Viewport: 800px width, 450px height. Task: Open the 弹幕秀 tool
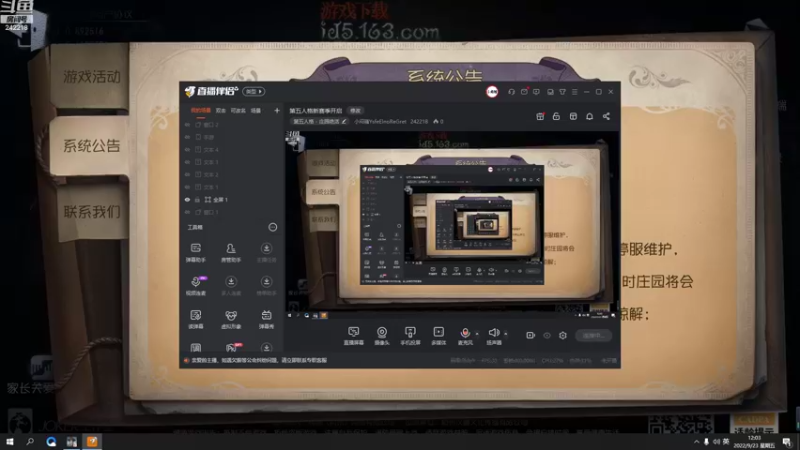coord(266,319)
